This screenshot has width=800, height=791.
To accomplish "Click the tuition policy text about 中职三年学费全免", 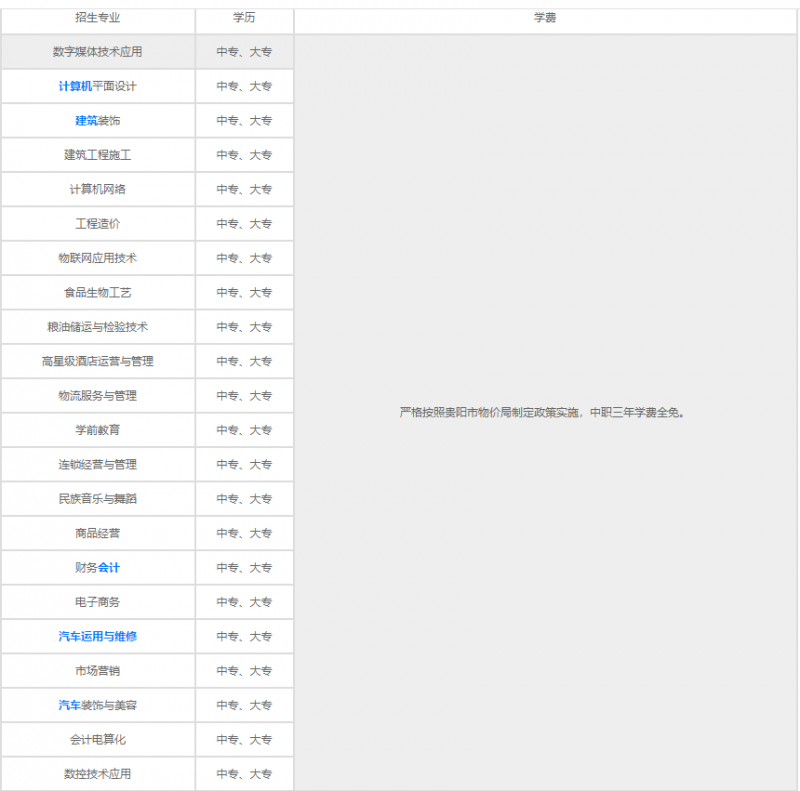I will click(x=543, y=412).
